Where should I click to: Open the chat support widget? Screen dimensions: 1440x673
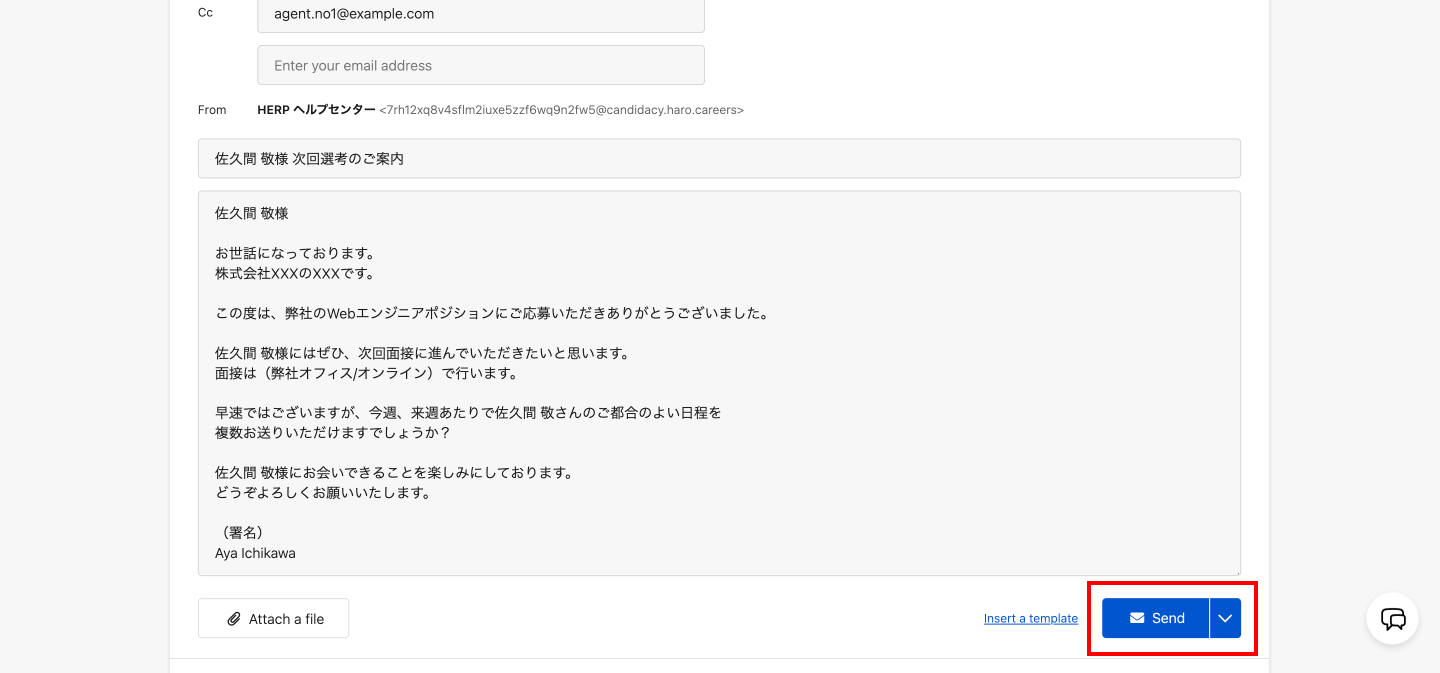coord(1393,619)
